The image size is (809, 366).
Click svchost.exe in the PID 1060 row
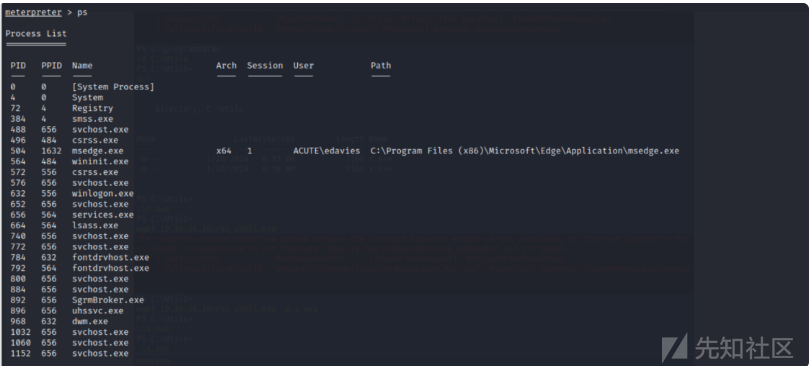click(100, 343)
